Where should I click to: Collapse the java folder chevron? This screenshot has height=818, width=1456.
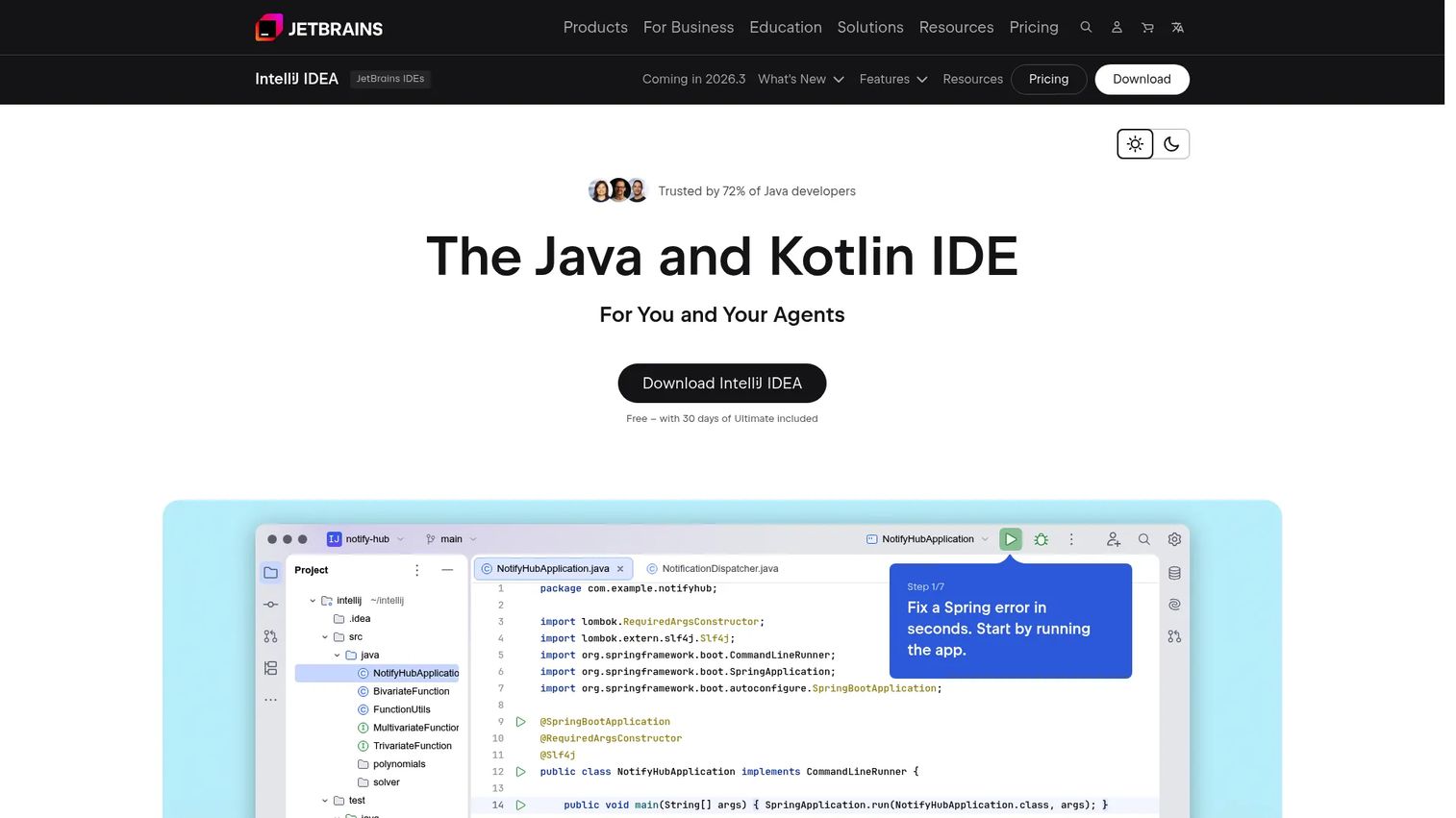(337, 656)
